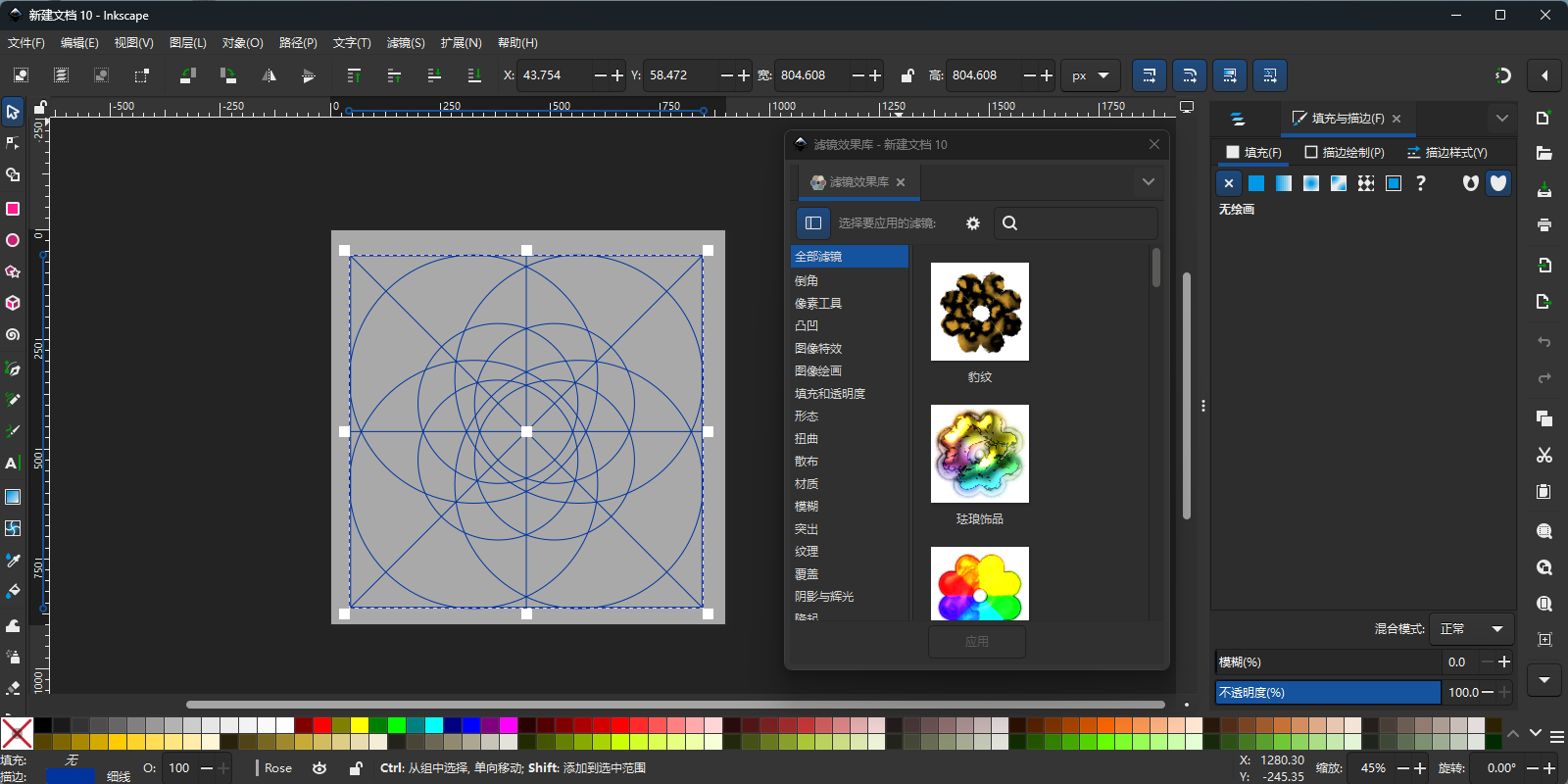Select the Text tool in toolbox
This screenshot has height=784, width=1568.
tap(13, 464)
